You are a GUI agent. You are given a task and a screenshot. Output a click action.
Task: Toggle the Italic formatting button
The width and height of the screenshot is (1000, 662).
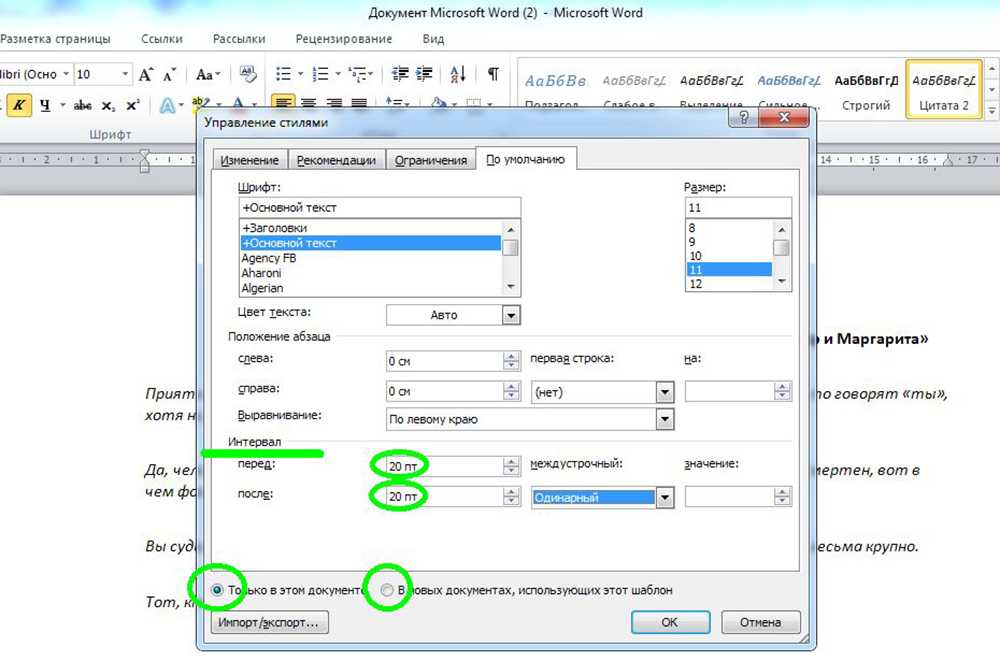pyautogui.click(x=20, y=105)
